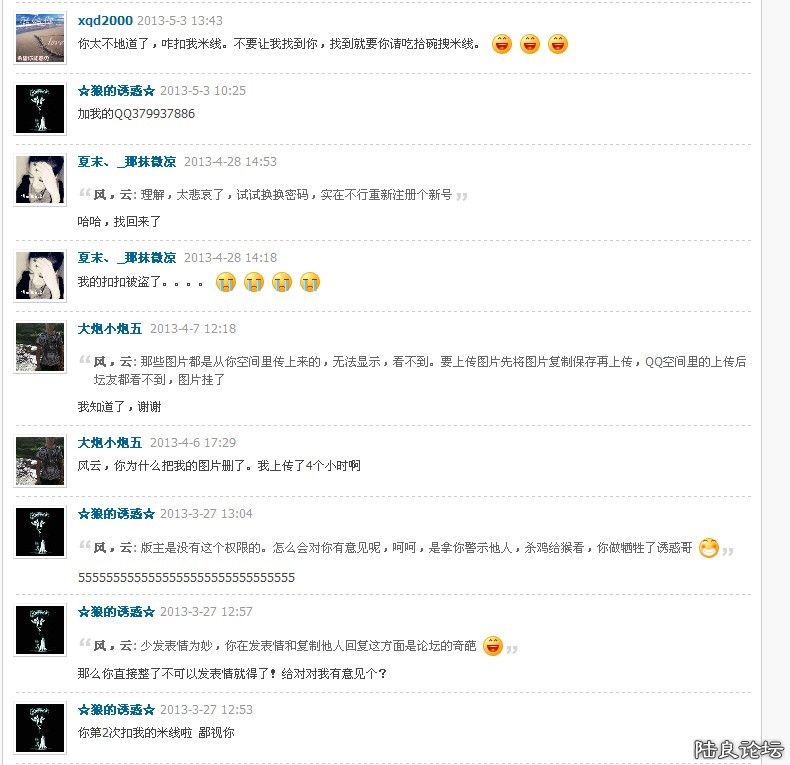Open xqd2000's profile username link
This screenshot has width=790, height=765.
(x=105, y=20)
